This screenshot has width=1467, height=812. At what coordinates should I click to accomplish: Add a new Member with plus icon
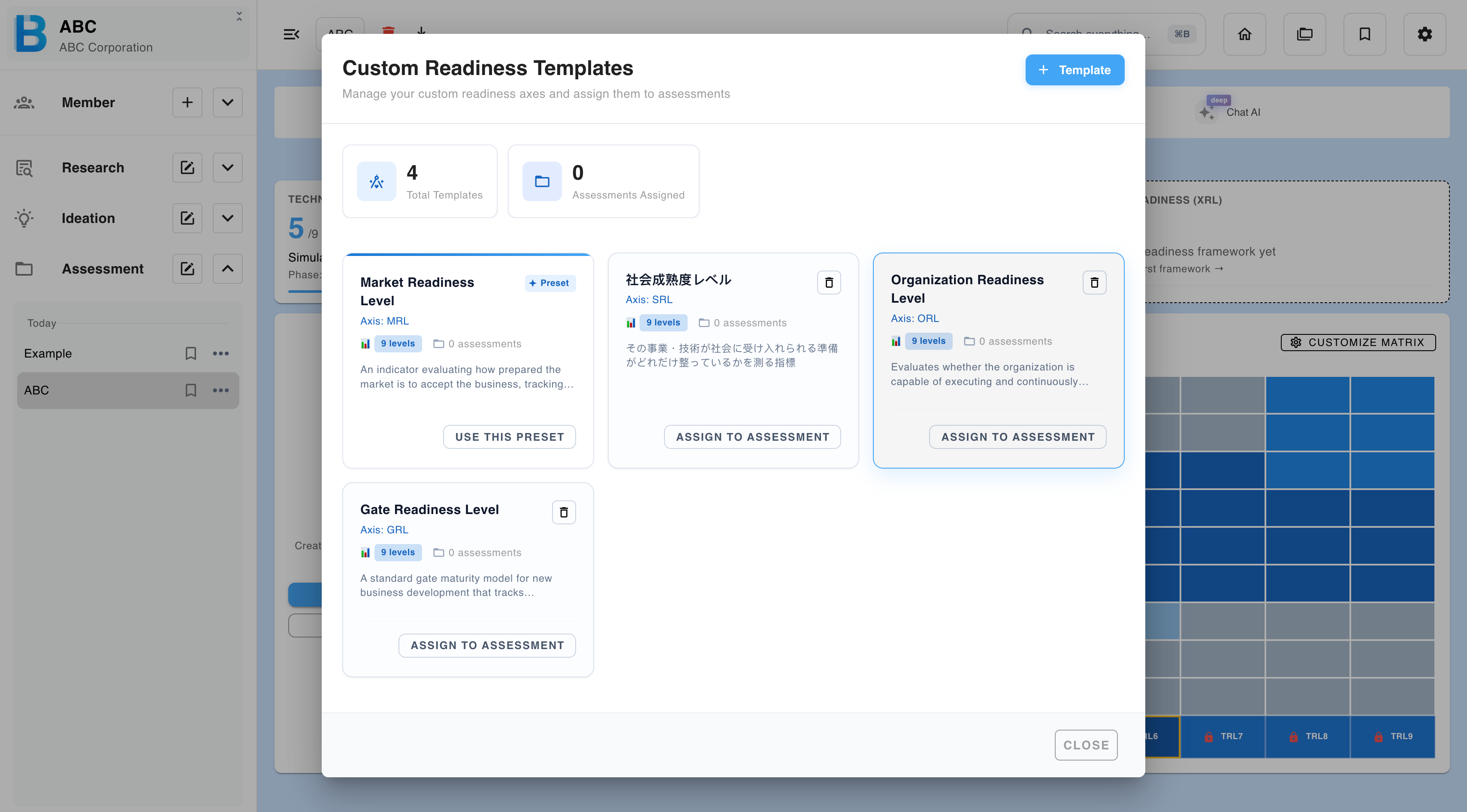point(187,102)
